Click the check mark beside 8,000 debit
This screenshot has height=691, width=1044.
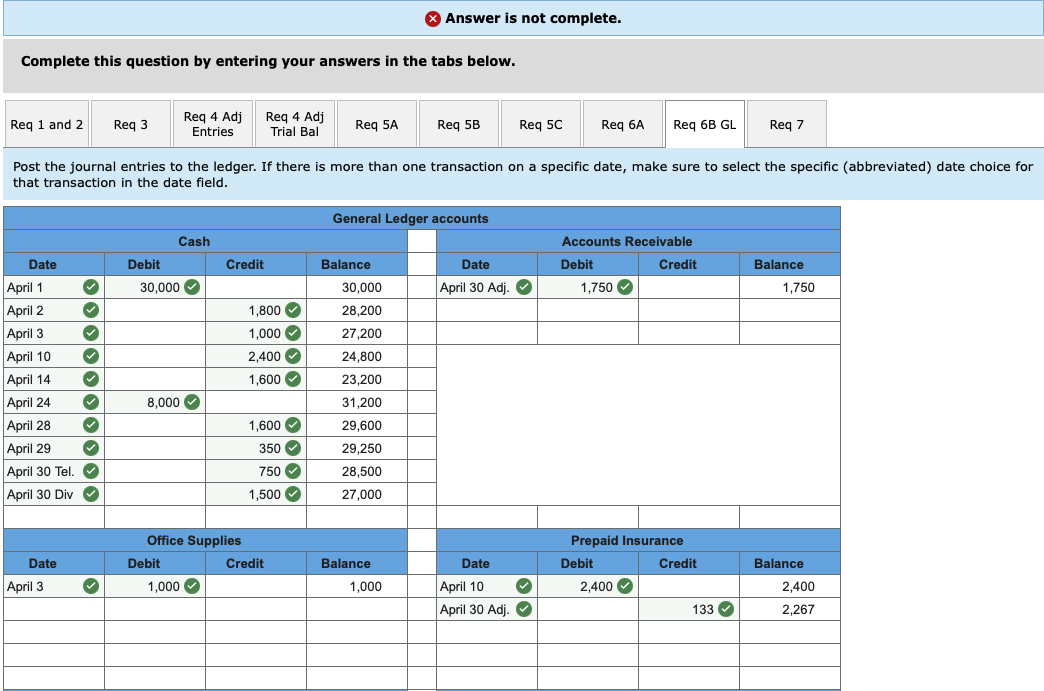[x=192, y=402]
